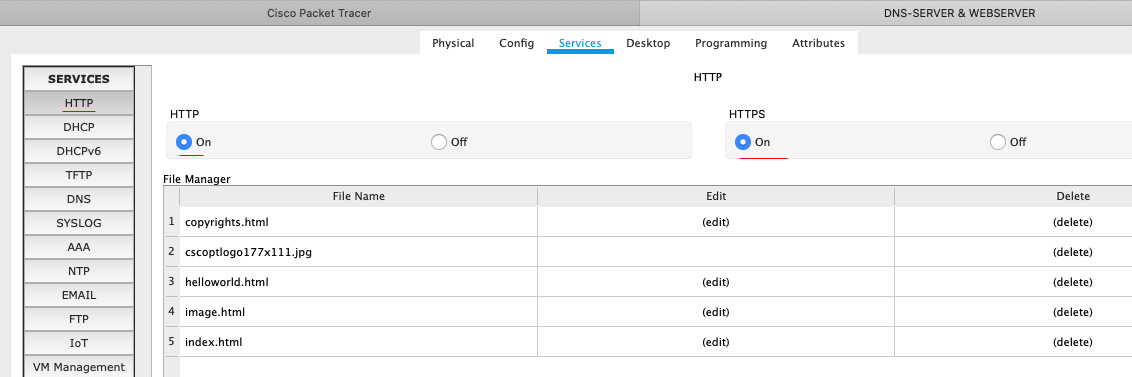
Task: Open the DNS service settings
Action: [79, 199]
